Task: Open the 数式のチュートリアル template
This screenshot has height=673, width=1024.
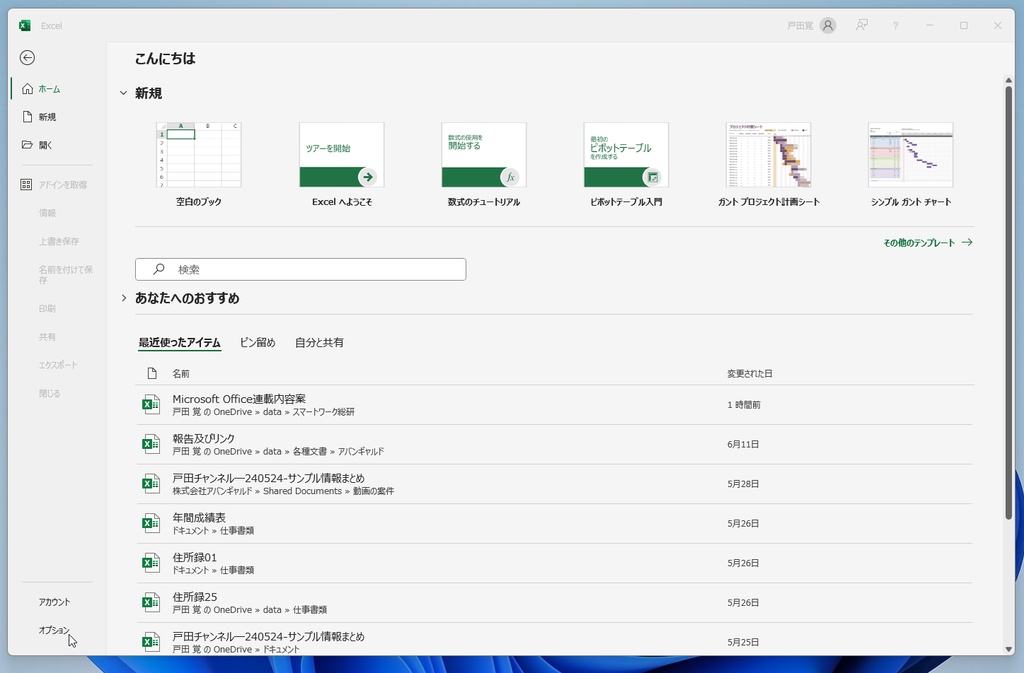Action: (484, 164)
